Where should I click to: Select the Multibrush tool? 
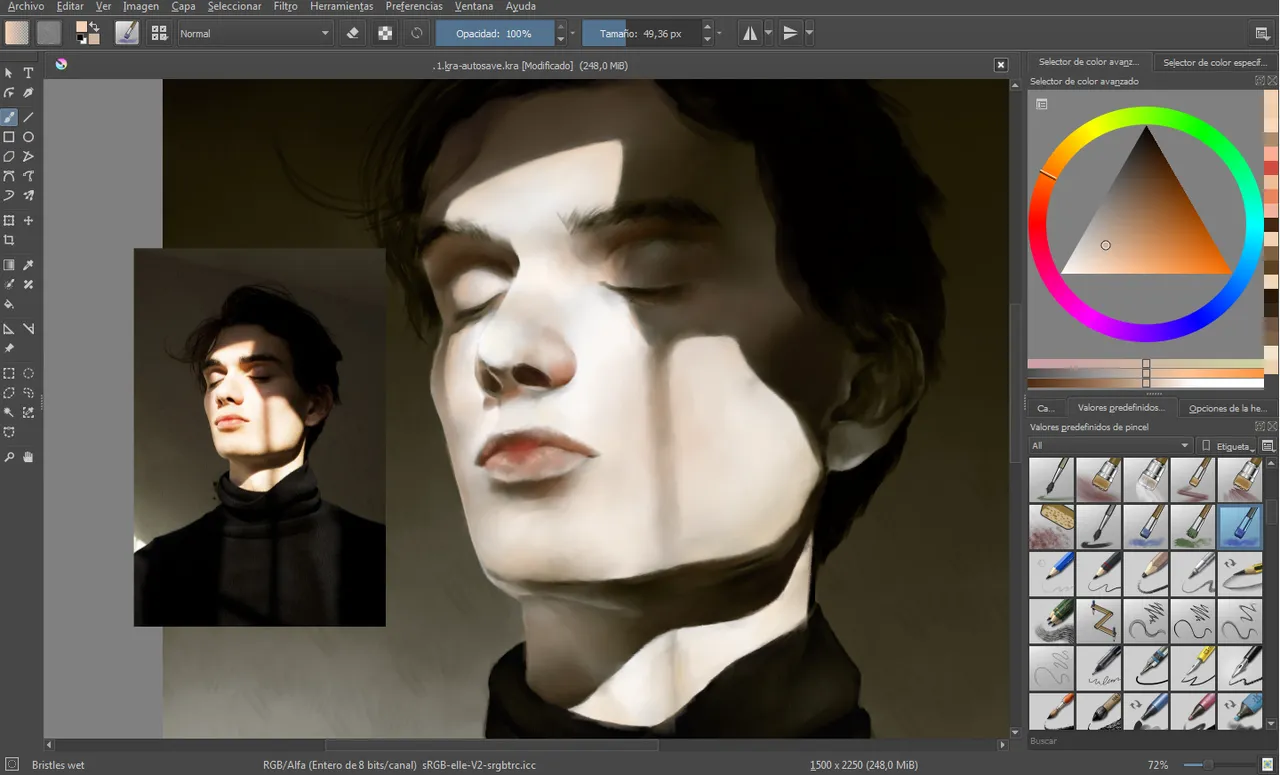(x=28, y=196)
